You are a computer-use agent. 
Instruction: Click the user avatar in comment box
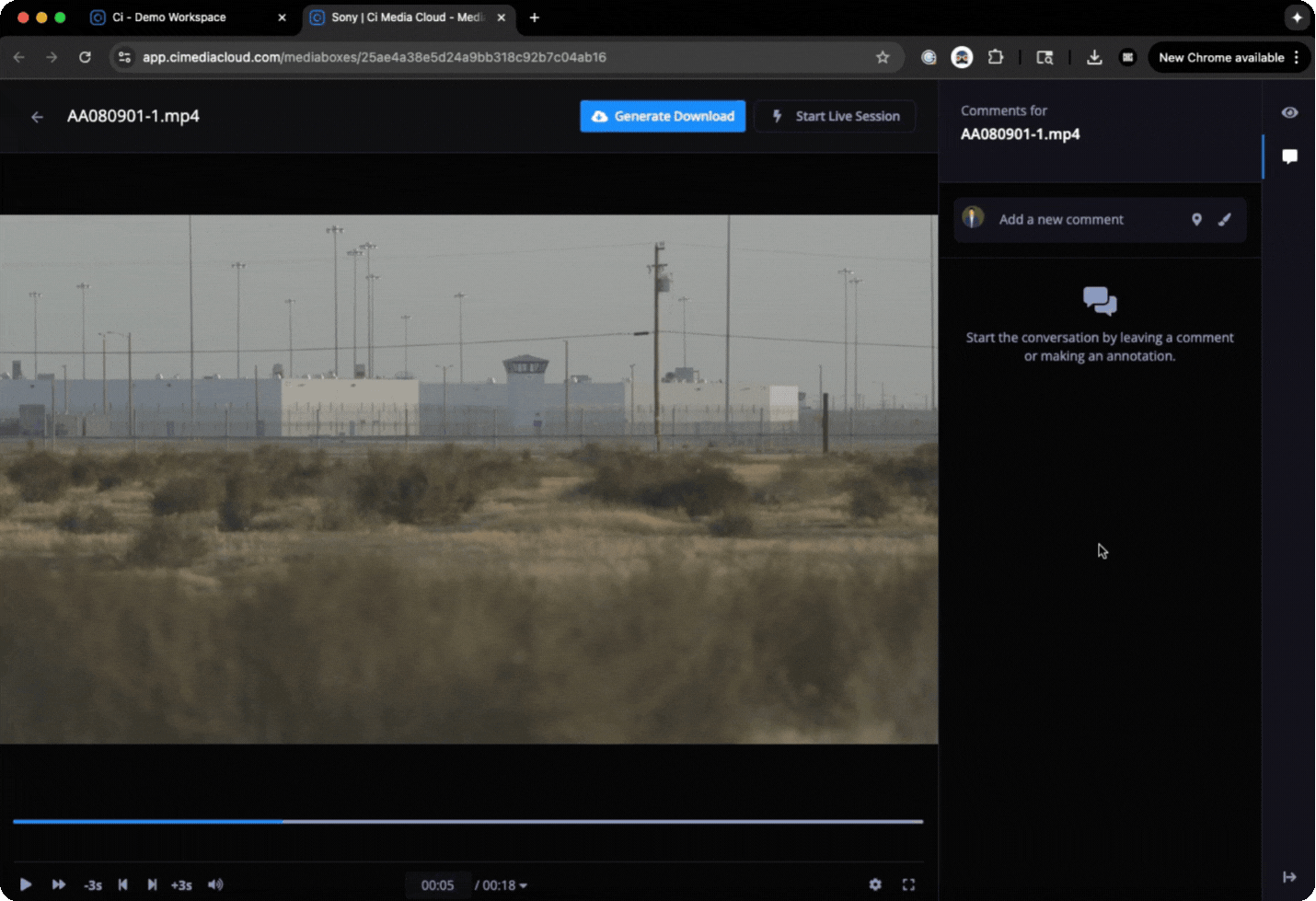click(x=973, y=218)
